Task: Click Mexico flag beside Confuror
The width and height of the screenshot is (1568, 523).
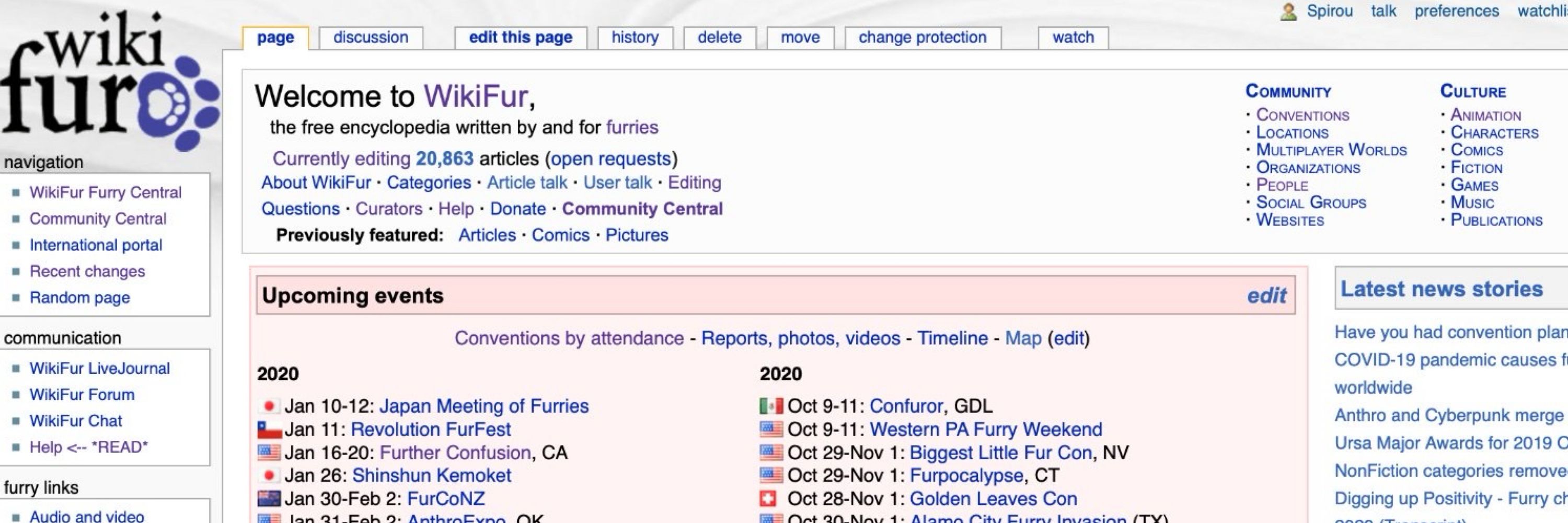Action: click(771, 406)
